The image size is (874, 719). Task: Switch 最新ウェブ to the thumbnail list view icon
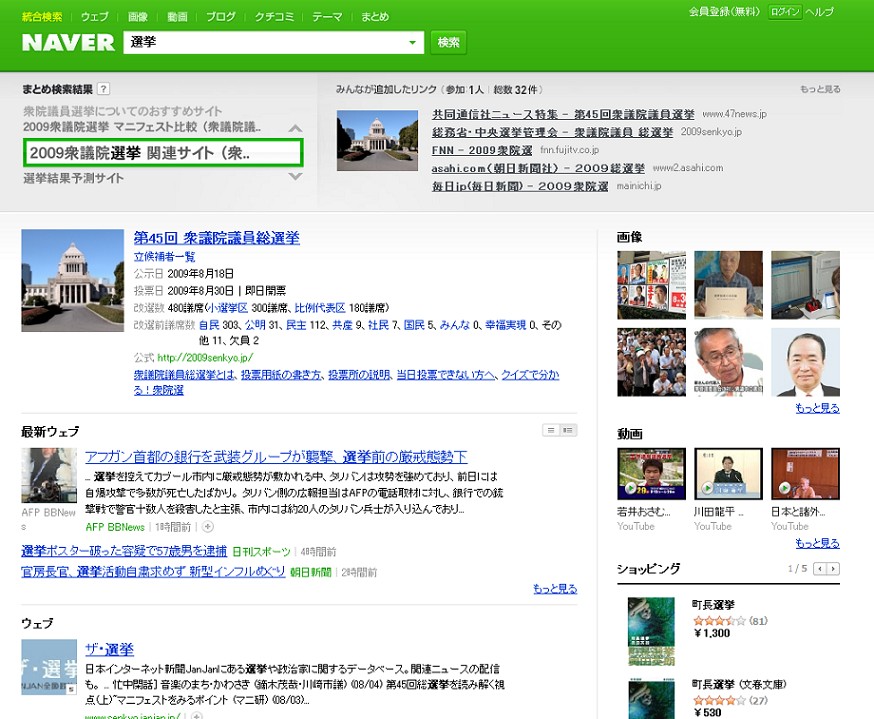pyautogui.click(x=568, y=430)
